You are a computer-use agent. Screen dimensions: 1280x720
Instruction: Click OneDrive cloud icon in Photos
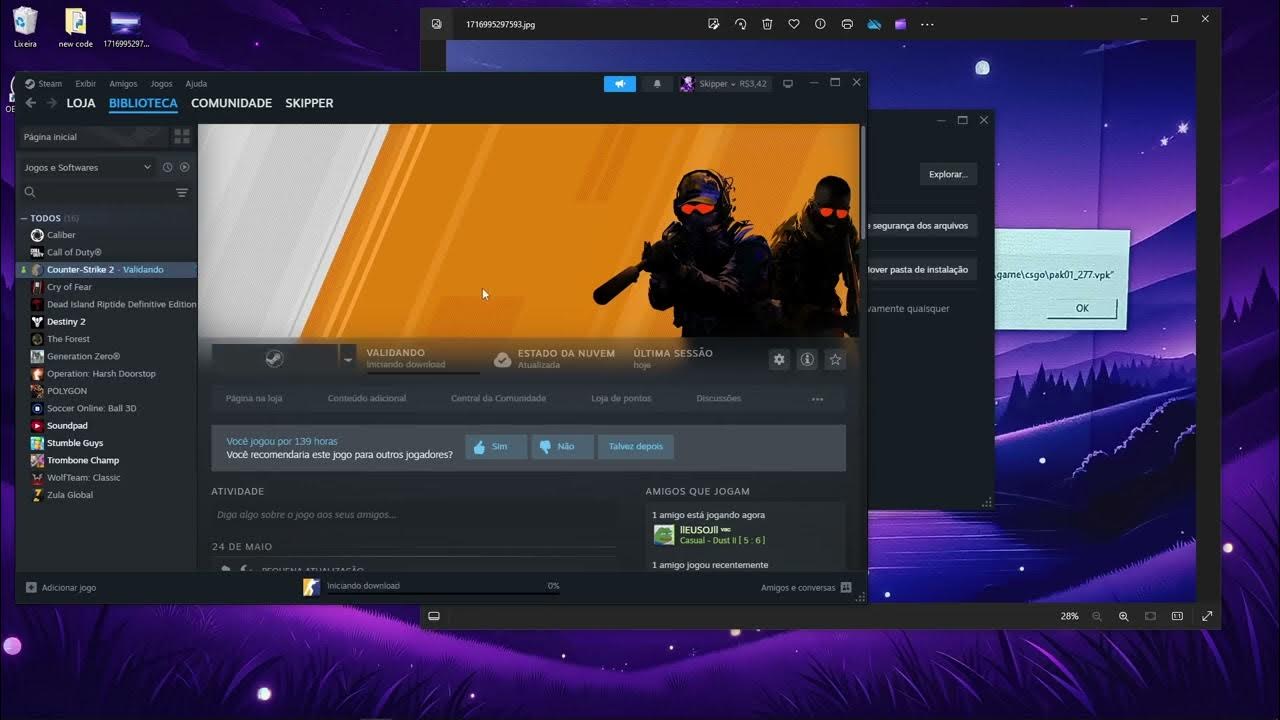pyautogui.click(x=874, y=24)
